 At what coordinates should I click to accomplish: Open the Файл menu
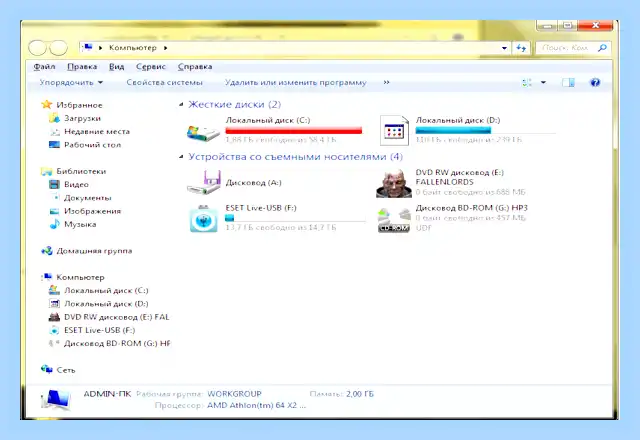[x=44, y=67]
